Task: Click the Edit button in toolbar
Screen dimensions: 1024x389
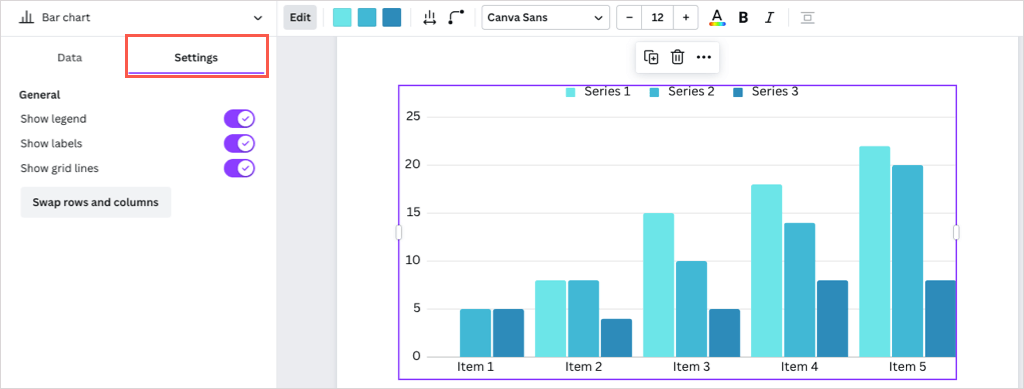Action: (300, 18)
